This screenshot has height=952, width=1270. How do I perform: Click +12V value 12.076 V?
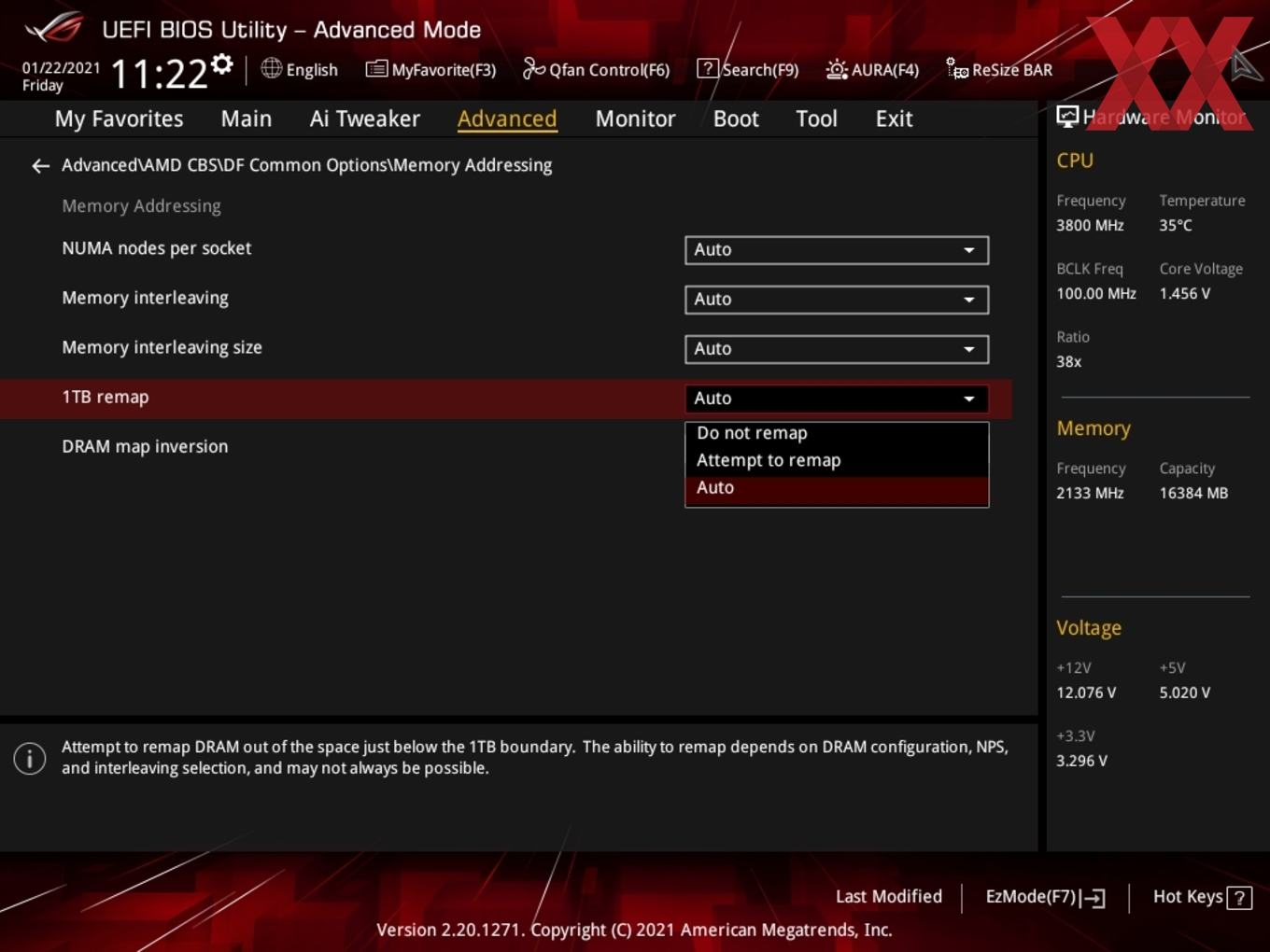click(x=1086, y=693)
